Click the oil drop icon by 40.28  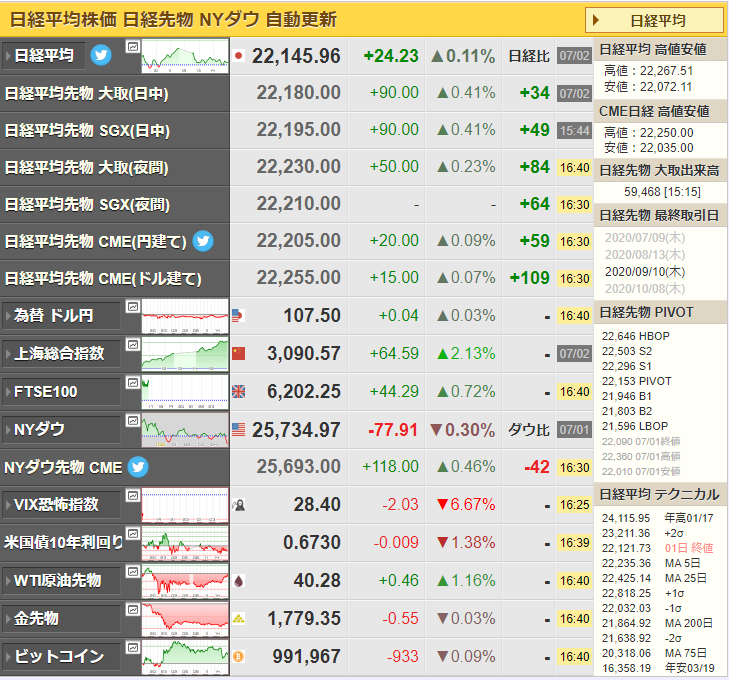[x=239, y=581]
